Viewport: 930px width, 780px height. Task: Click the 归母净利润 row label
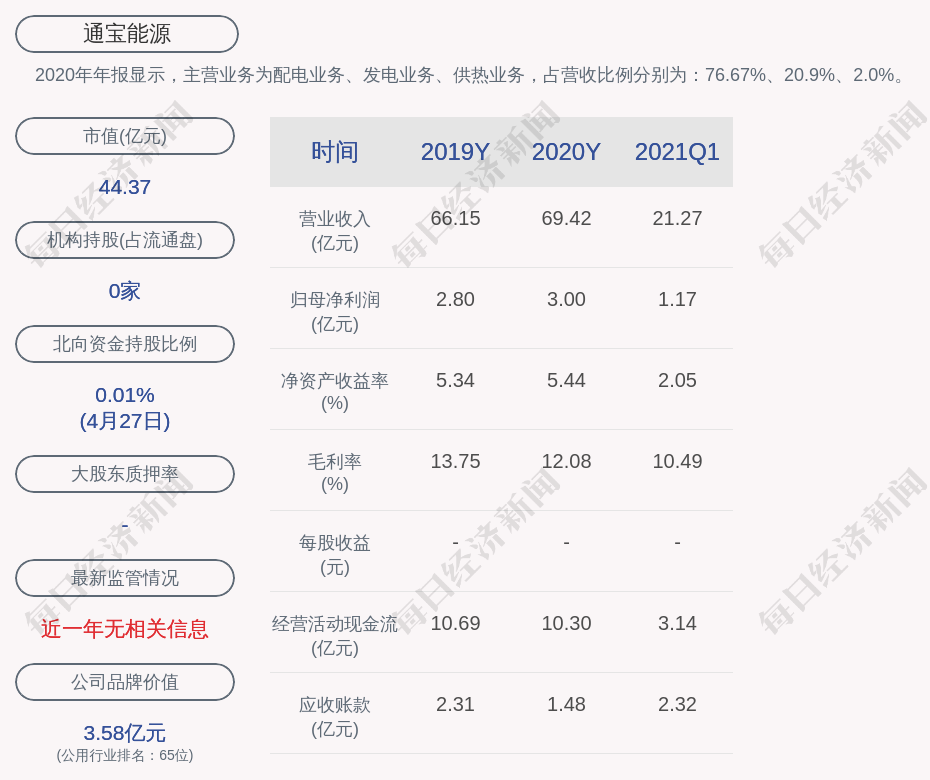[335, 312]
